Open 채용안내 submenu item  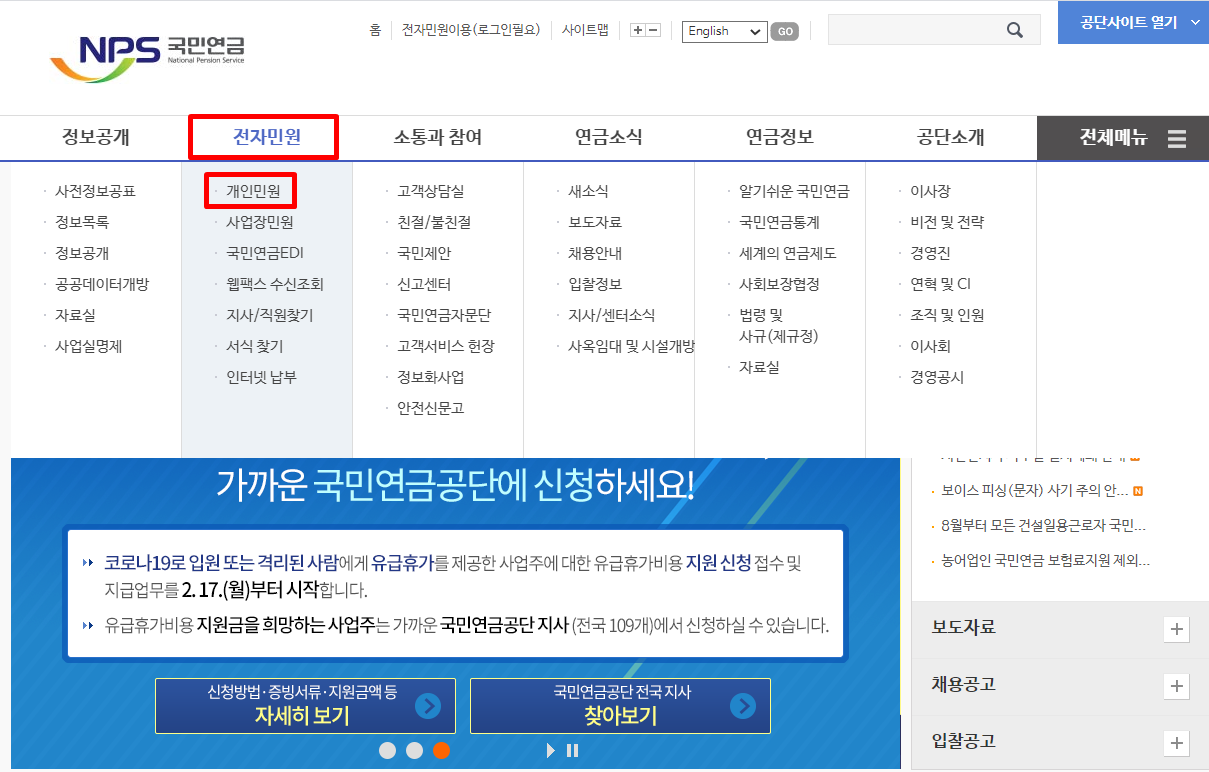coord(595,253)
